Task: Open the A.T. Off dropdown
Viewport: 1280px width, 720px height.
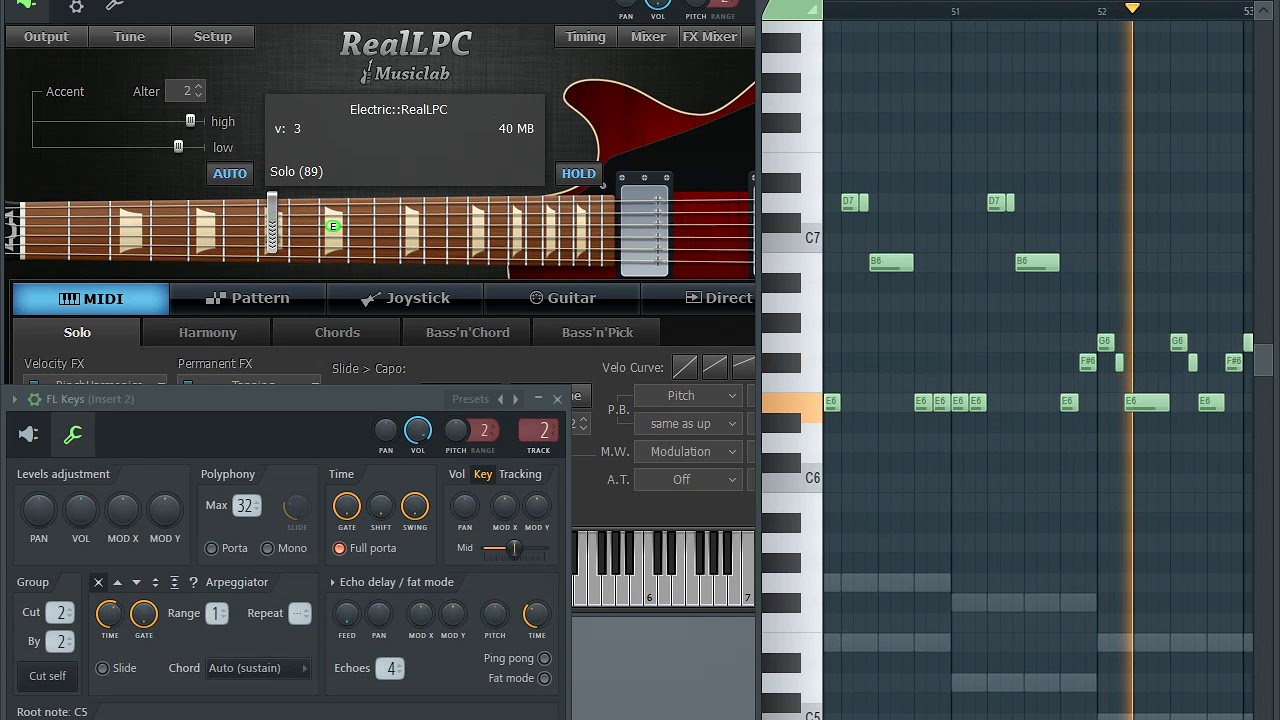Action: pyautogui.click(x=689, y=480)
